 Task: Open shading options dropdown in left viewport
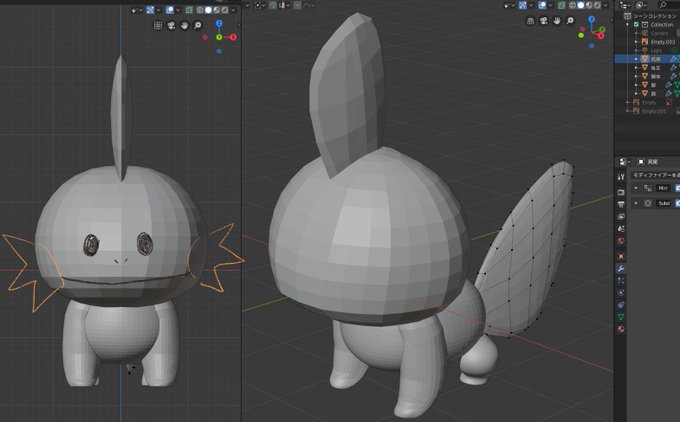coord(233,10)
